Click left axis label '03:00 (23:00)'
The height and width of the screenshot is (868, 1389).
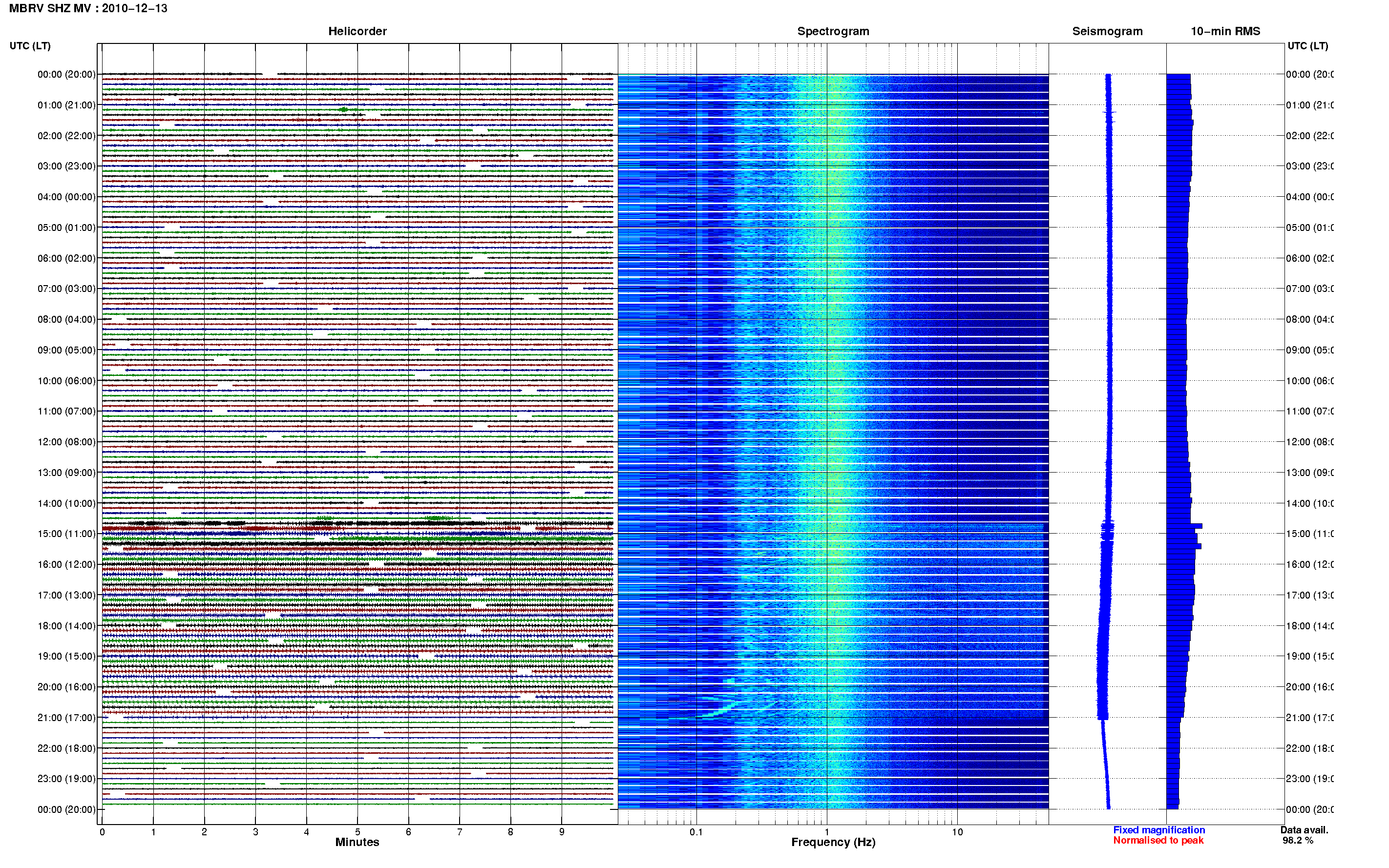66,166
